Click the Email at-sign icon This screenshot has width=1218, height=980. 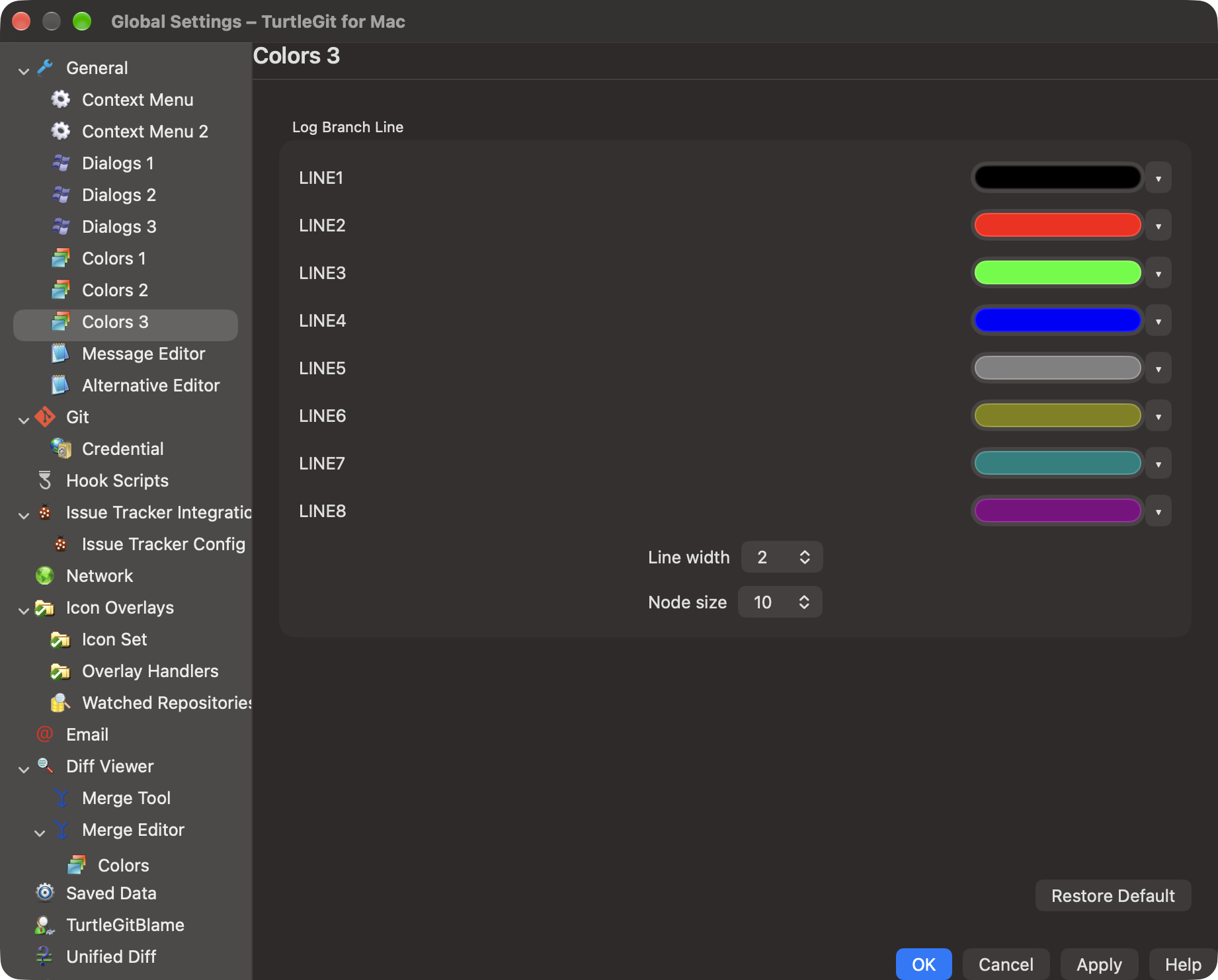click(45, 734)
